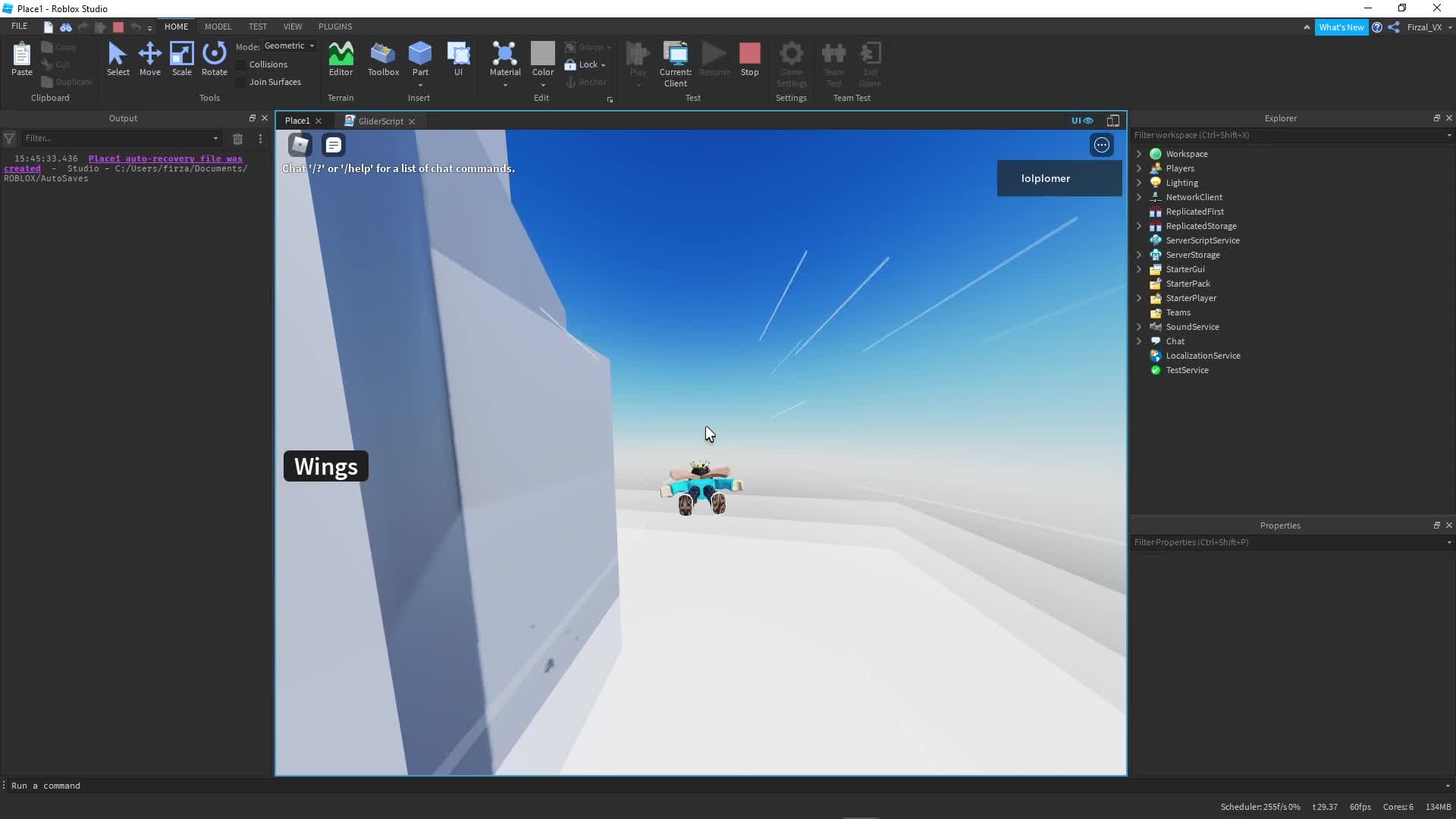The width and height of the screenshot is (1456, 819).
Task: Click the Wings button in viewport
Action: coord(326,466)
